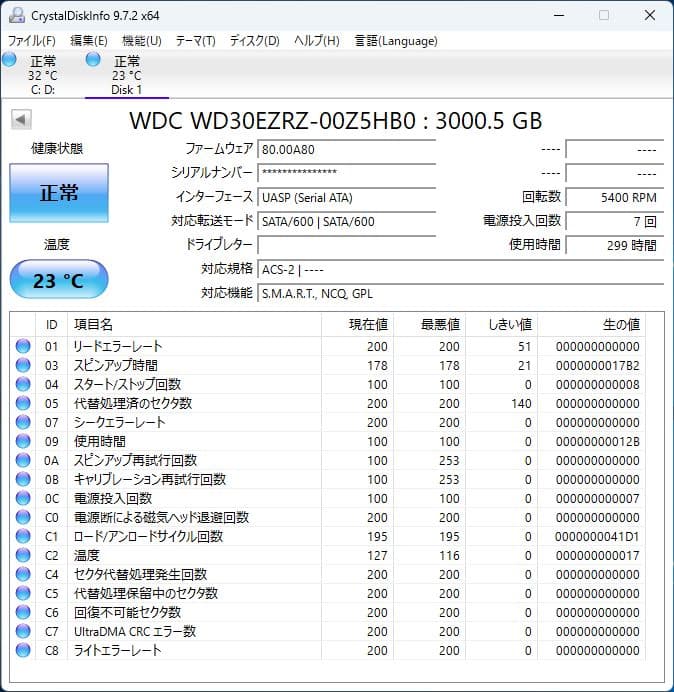Click status orb for 05 代替処理済のセクタ数 row

[23, 403]
